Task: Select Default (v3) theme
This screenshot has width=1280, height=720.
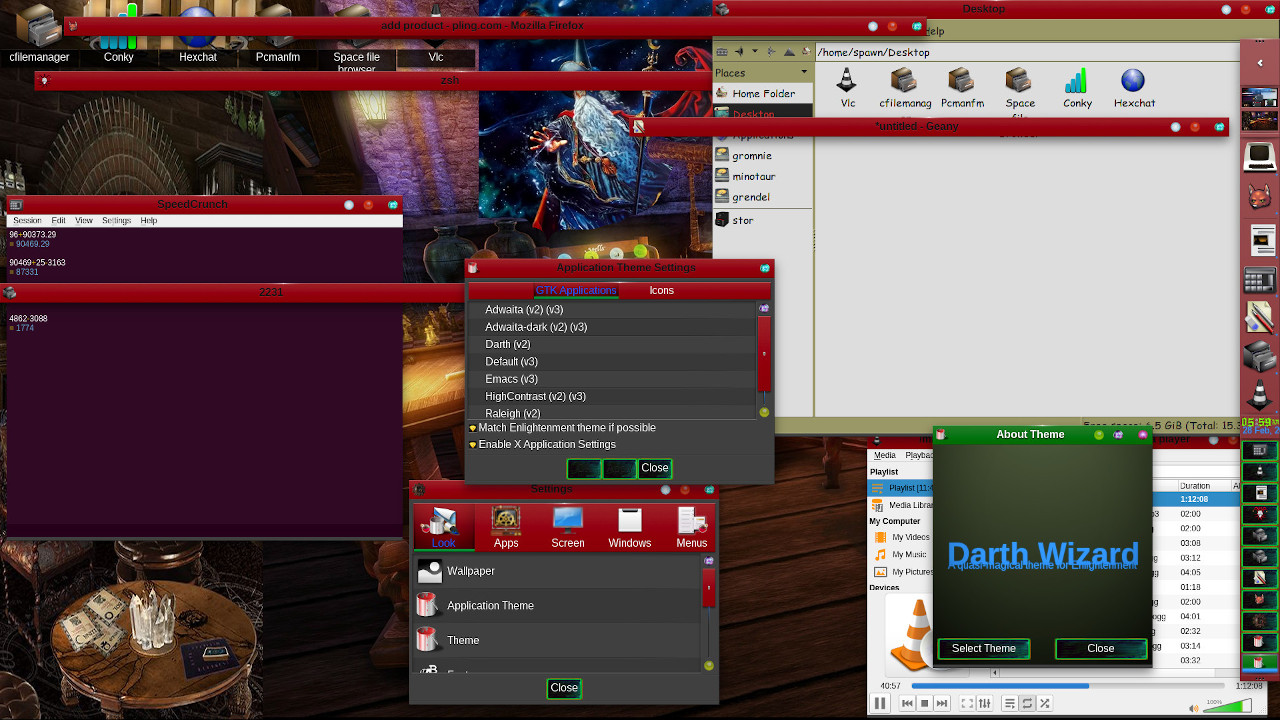Action: (612, 362)
